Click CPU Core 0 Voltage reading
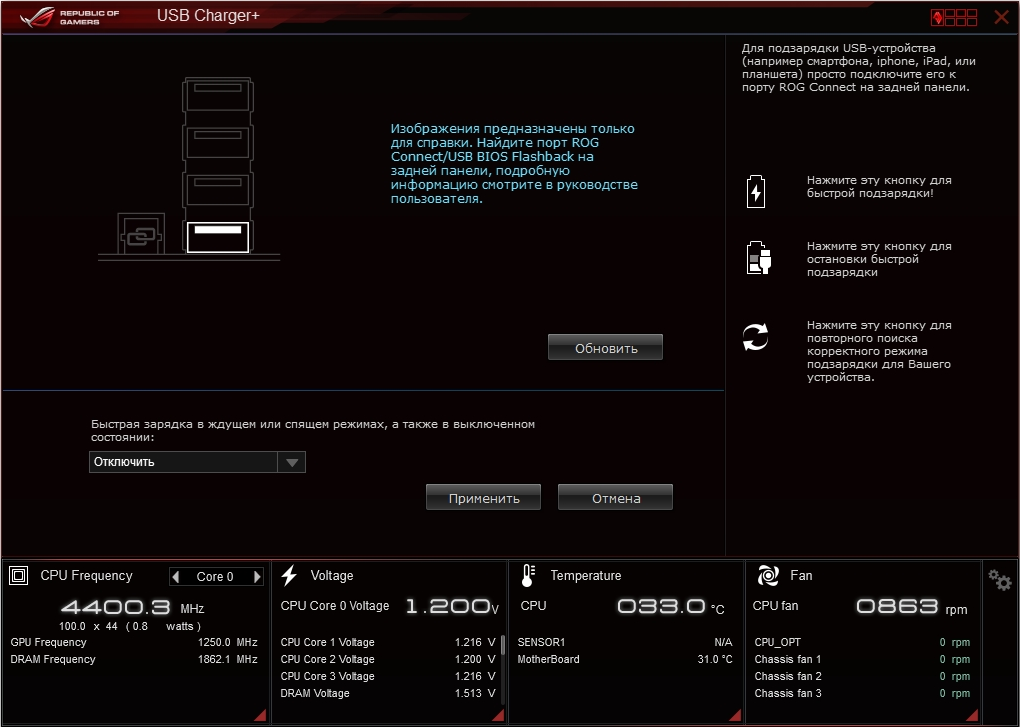Image resolution: width=1020 pixels, height=727 pixels. (x=390, y=607)
